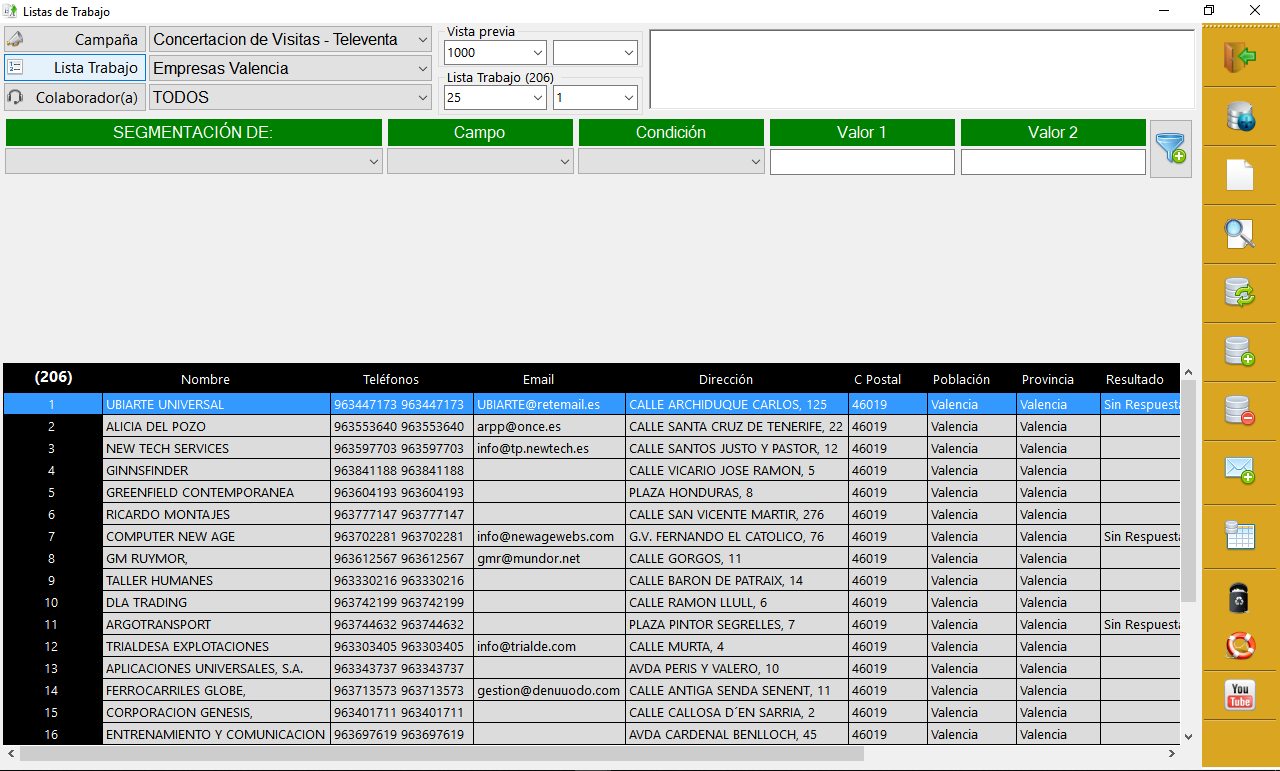Click the Valor 2 input field
The width and height of the screenshot is (1280, 771).
[x=1053, y=161]
